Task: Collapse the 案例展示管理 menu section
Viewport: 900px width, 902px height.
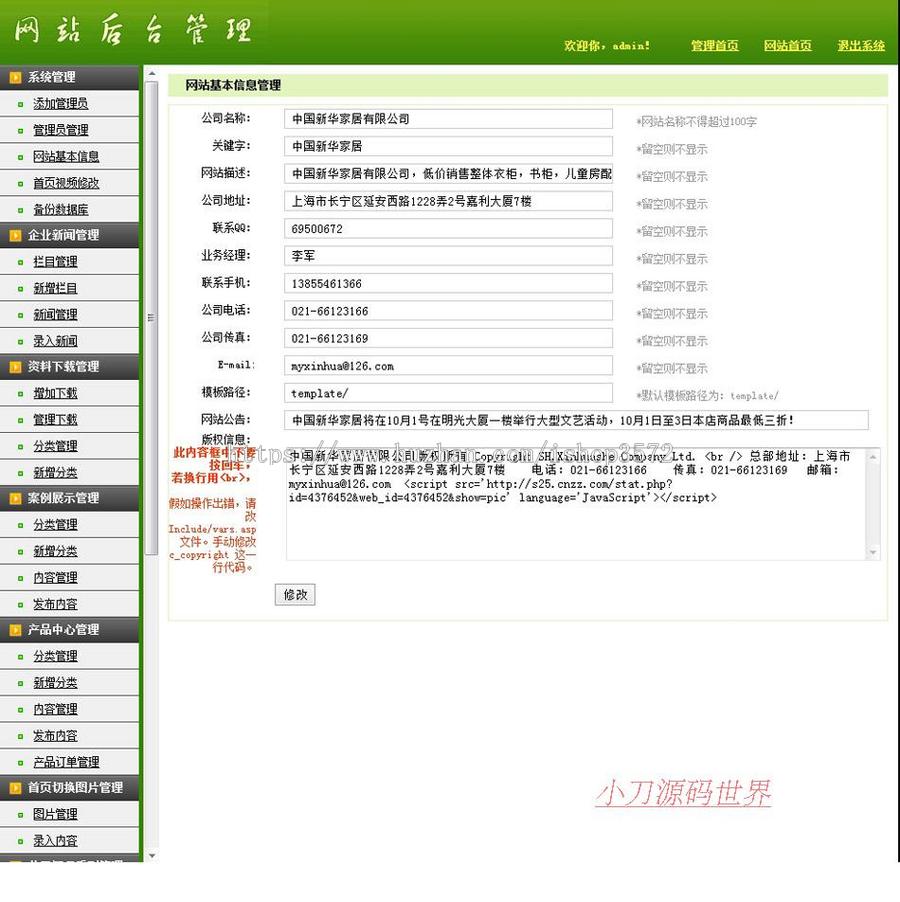Action: pyautogui.click(x=70, y=499)
